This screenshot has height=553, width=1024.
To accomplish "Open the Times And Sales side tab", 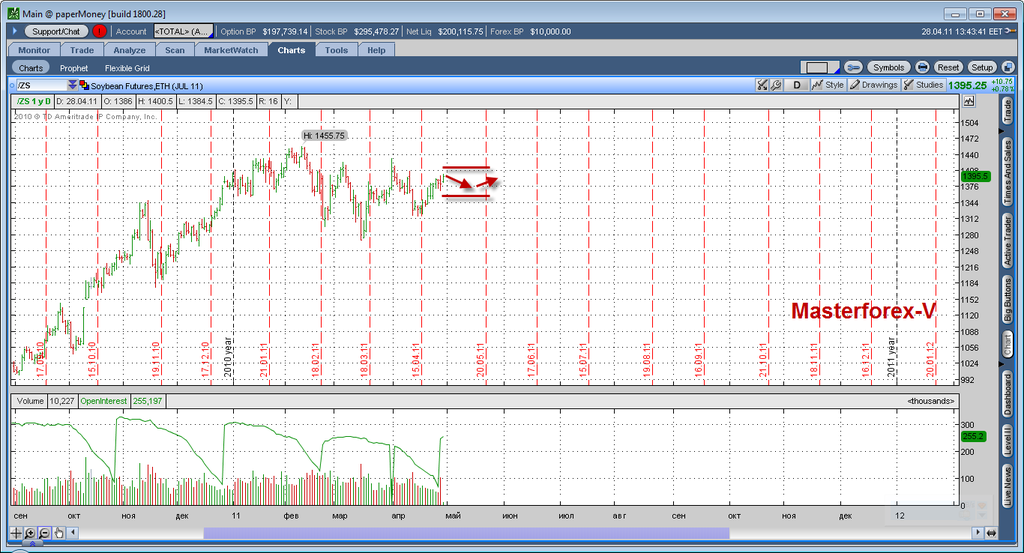I will tap(1008, 171).
